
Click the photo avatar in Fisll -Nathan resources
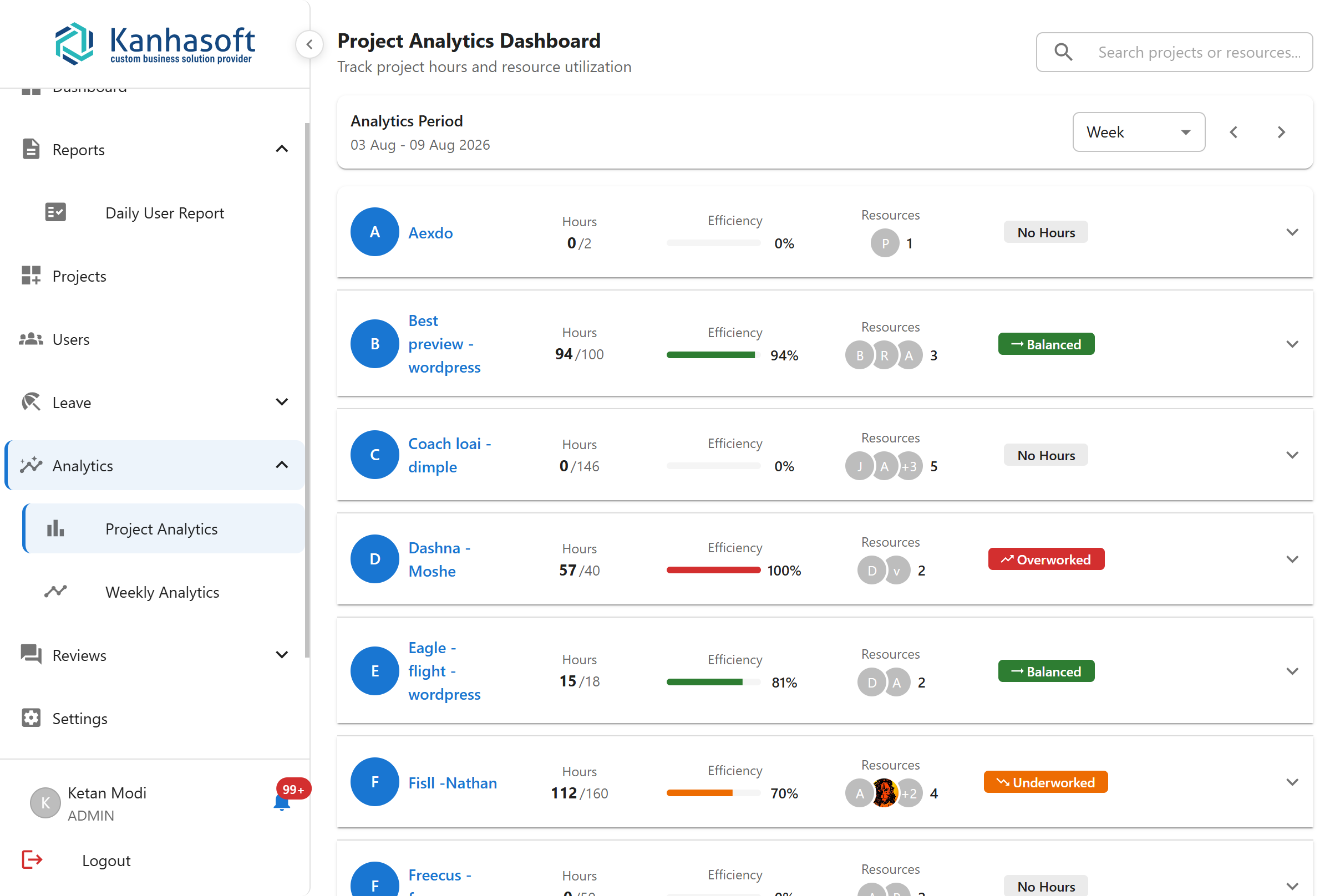pos(885,793)
